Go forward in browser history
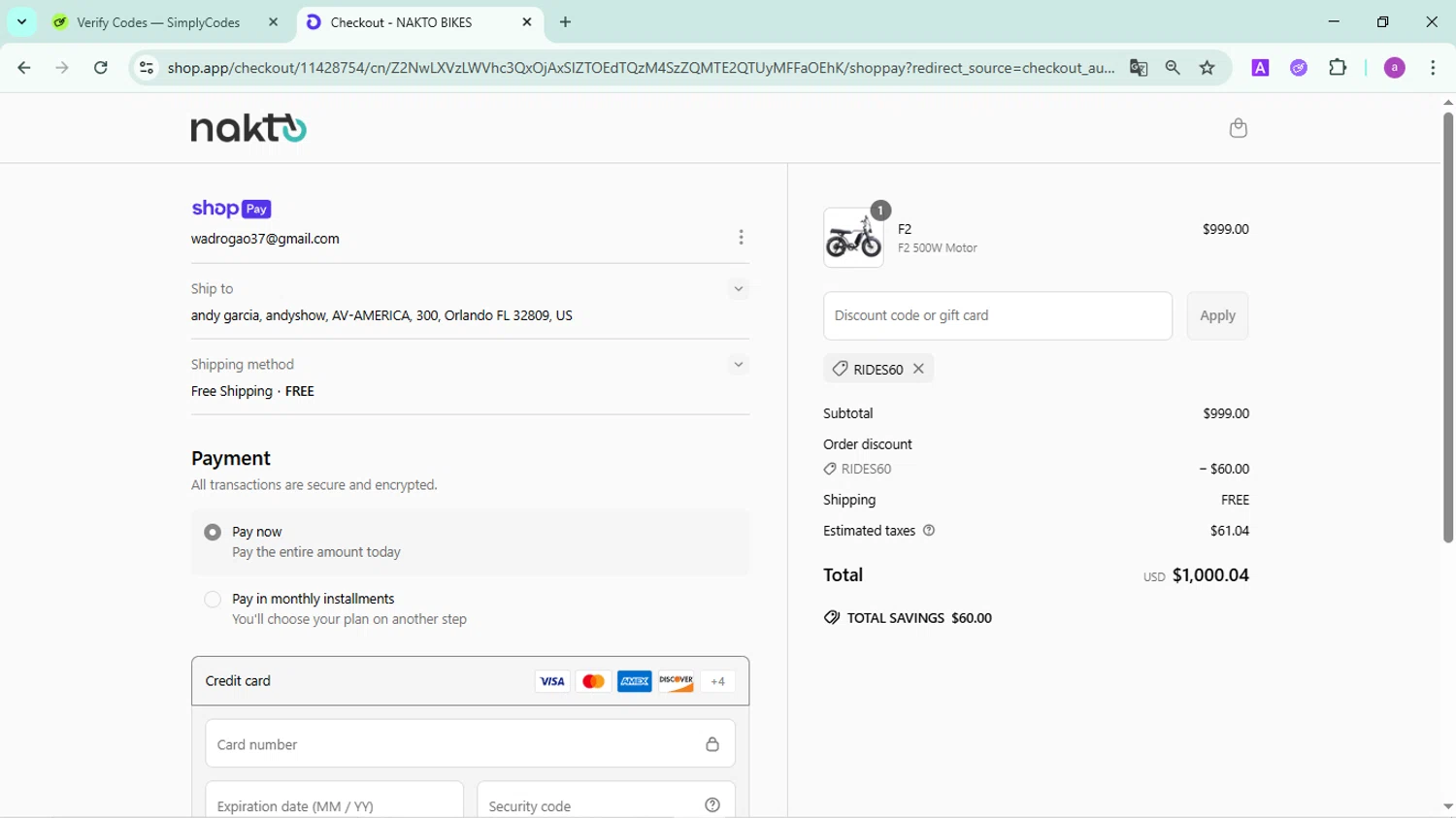The width and height of the screenshot is (1456, 818). (x=62, y=68)
